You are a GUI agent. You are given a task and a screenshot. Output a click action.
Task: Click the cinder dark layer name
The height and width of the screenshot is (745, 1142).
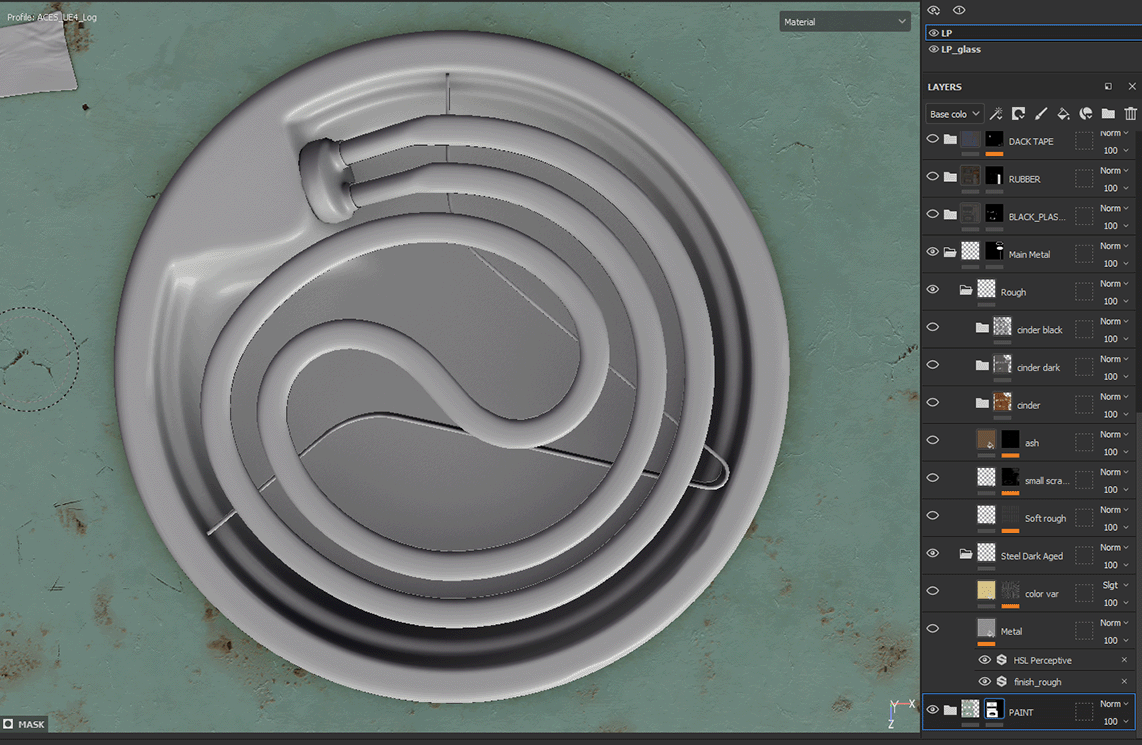(x=1038, y=368)
